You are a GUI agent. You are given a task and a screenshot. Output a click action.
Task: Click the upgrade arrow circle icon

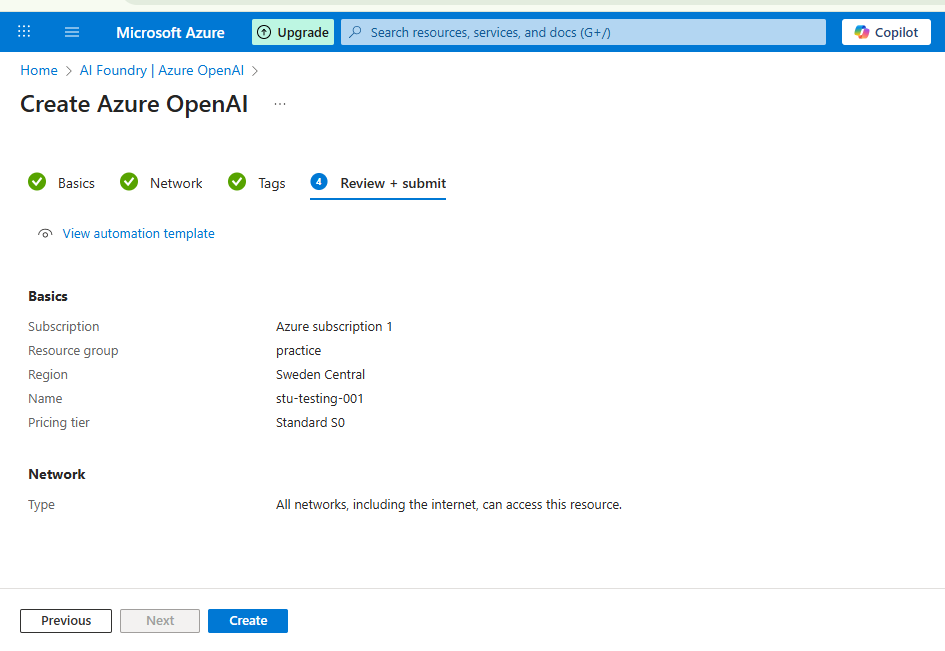pos(264,32)
